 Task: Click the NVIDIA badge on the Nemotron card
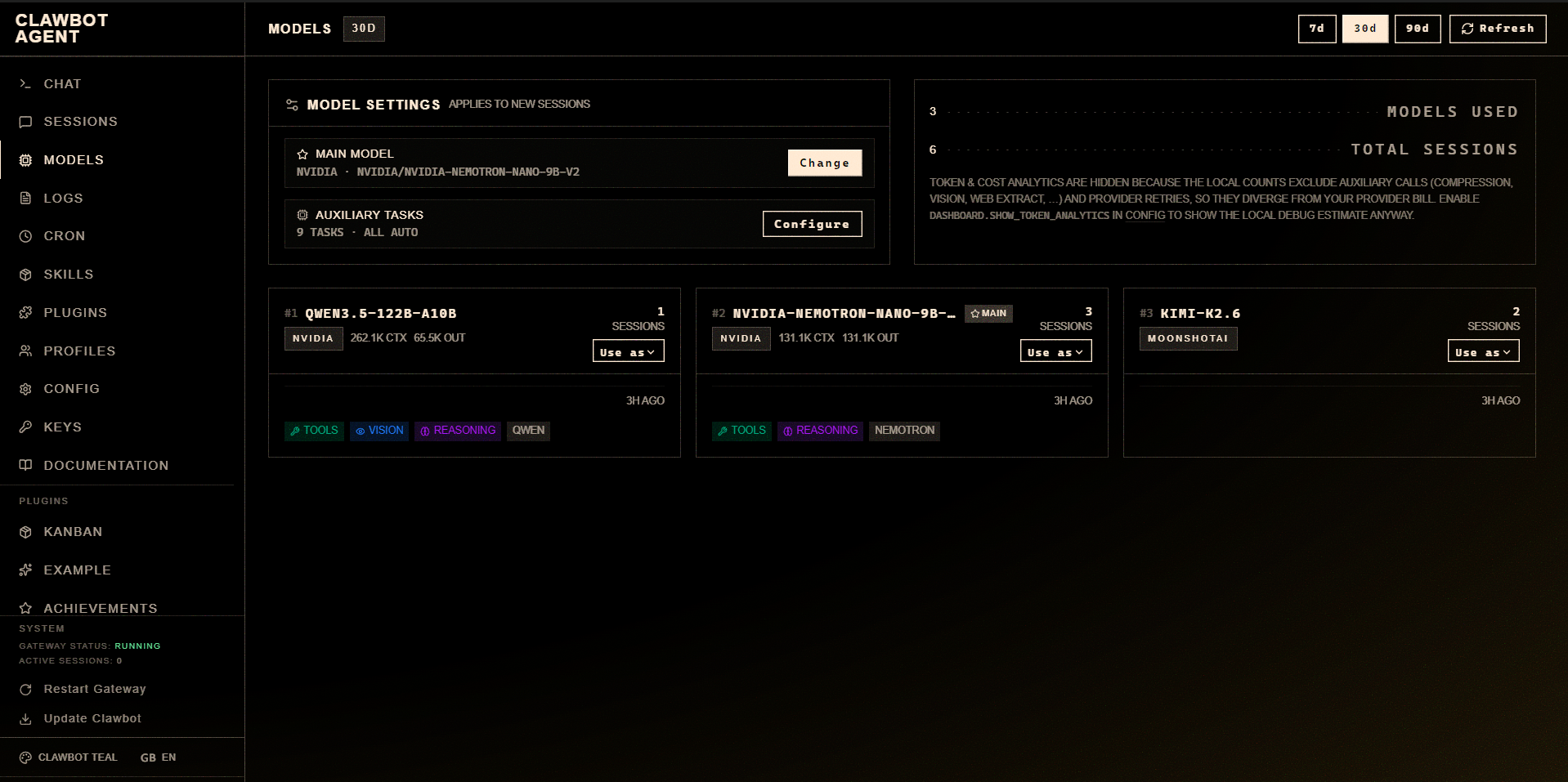click(x=741, y=338)
